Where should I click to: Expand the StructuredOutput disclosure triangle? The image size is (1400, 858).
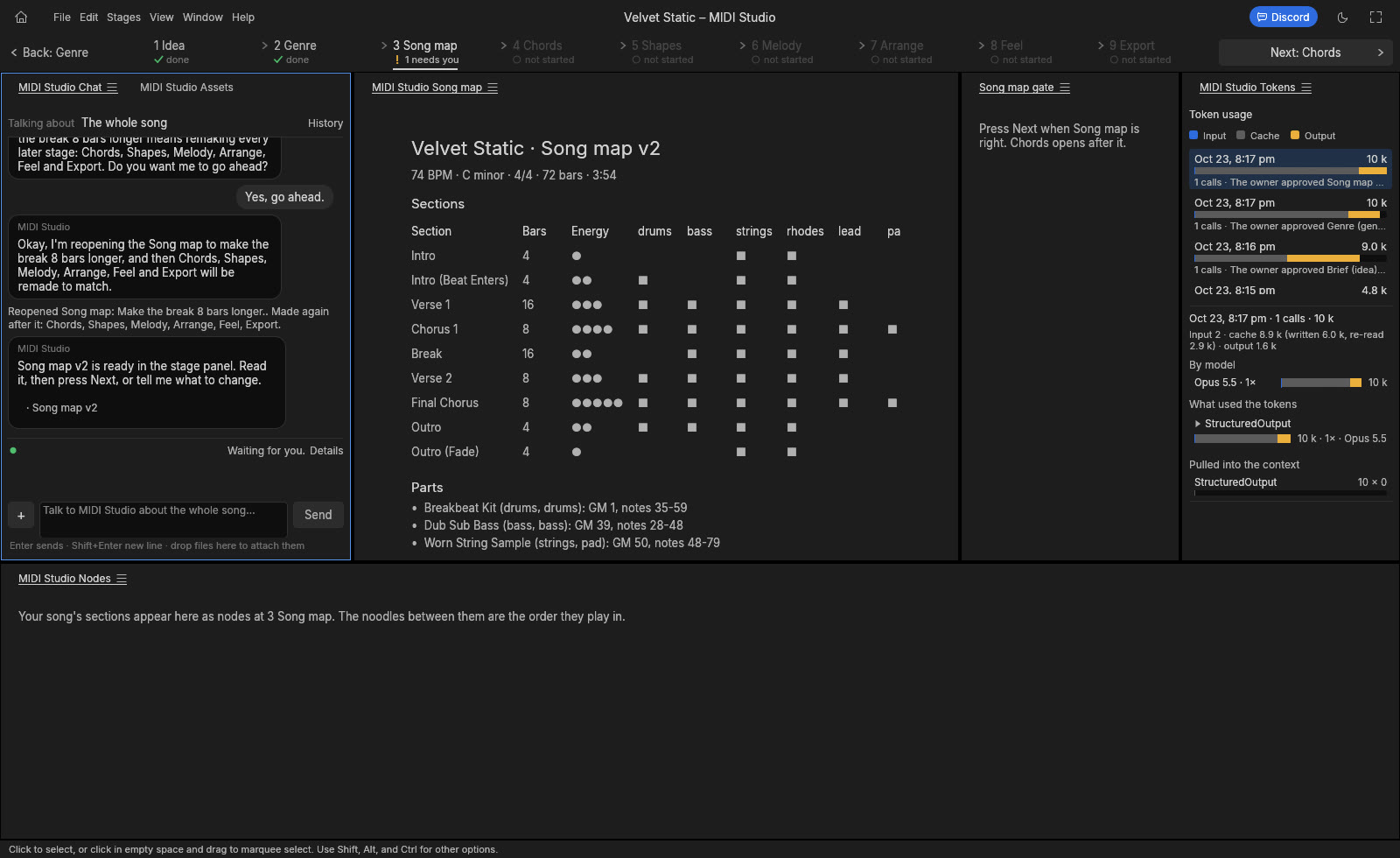click(1198, 424)
